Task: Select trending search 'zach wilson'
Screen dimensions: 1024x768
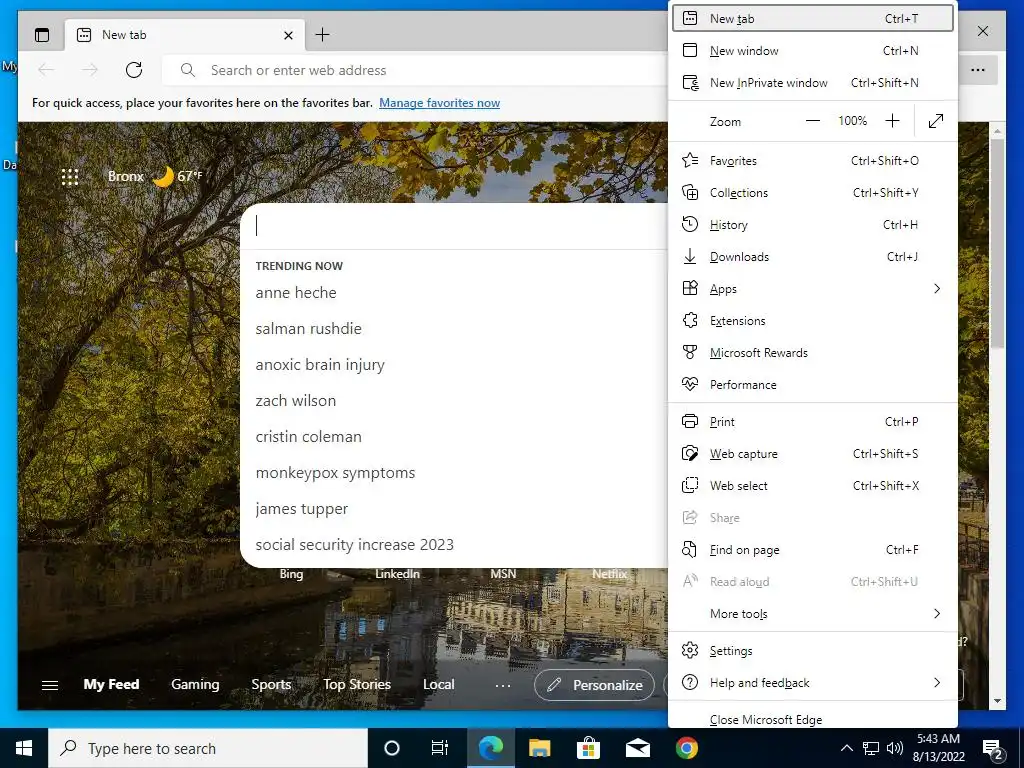Action: tap(296, 400)
